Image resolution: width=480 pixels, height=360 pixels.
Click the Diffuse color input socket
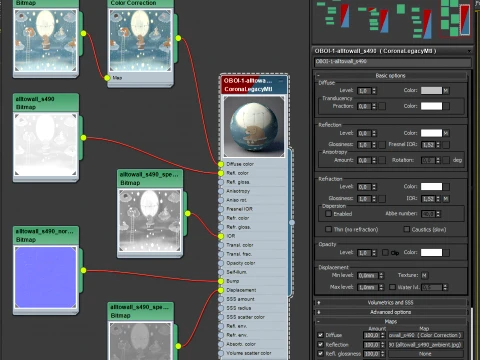tap(221, 164)
